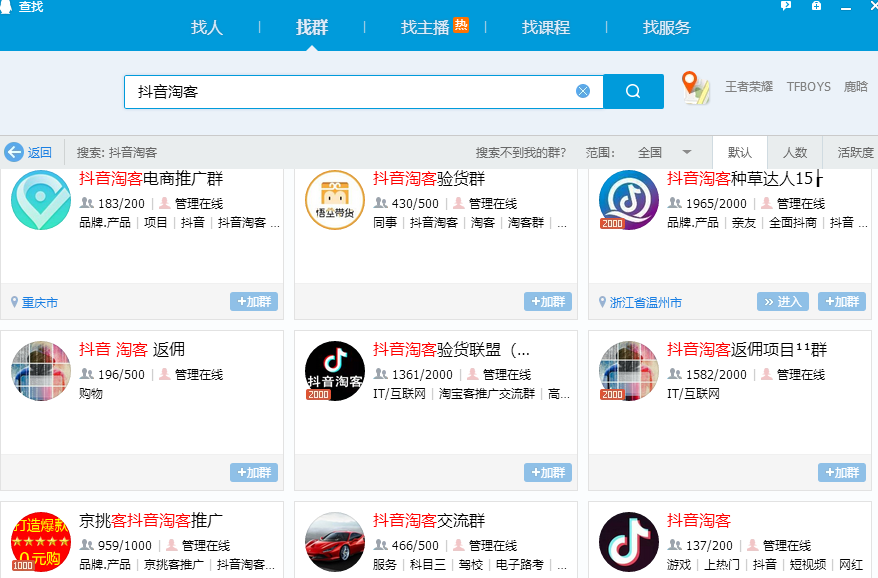Minimize the 查找 window
The width and height of the screenshot is (878, 578).
coord(846,7)
